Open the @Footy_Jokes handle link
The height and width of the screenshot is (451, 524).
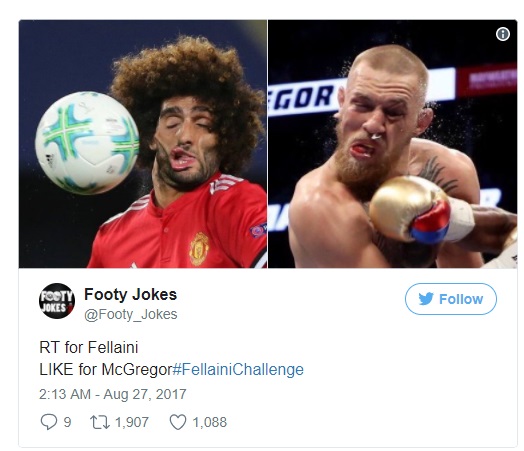click(x=131, y=314)
